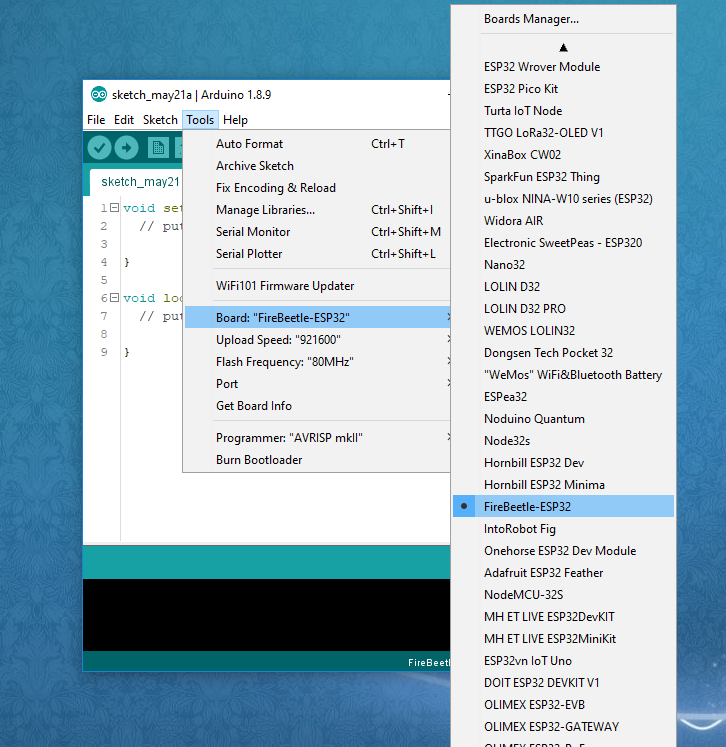Select Nano32 board
The width and height of the screenshot is (726, 747).
pyautogui.click(x=564, y=264)
